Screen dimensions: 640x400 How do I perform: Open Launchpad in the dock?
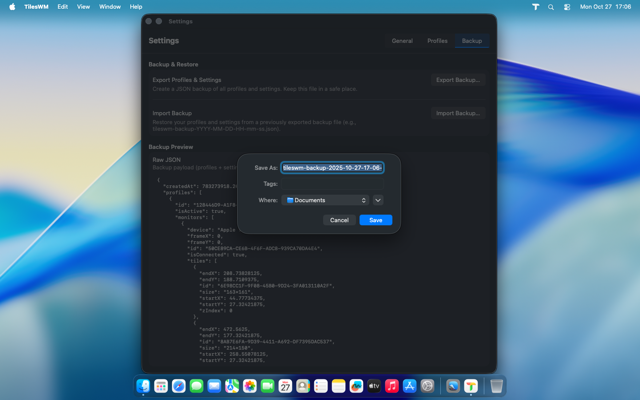click(x=161, y=386)
